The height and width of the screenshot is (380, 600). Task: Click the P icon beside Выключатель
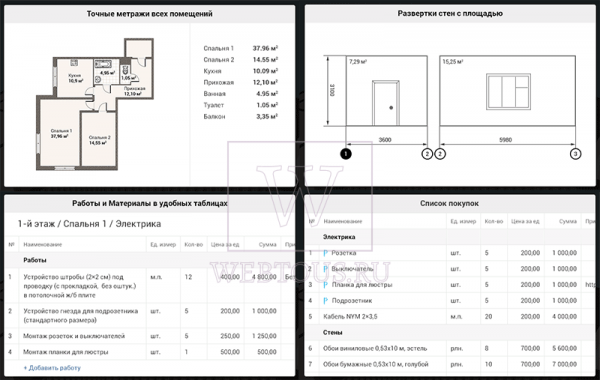(x=326, y=269)
